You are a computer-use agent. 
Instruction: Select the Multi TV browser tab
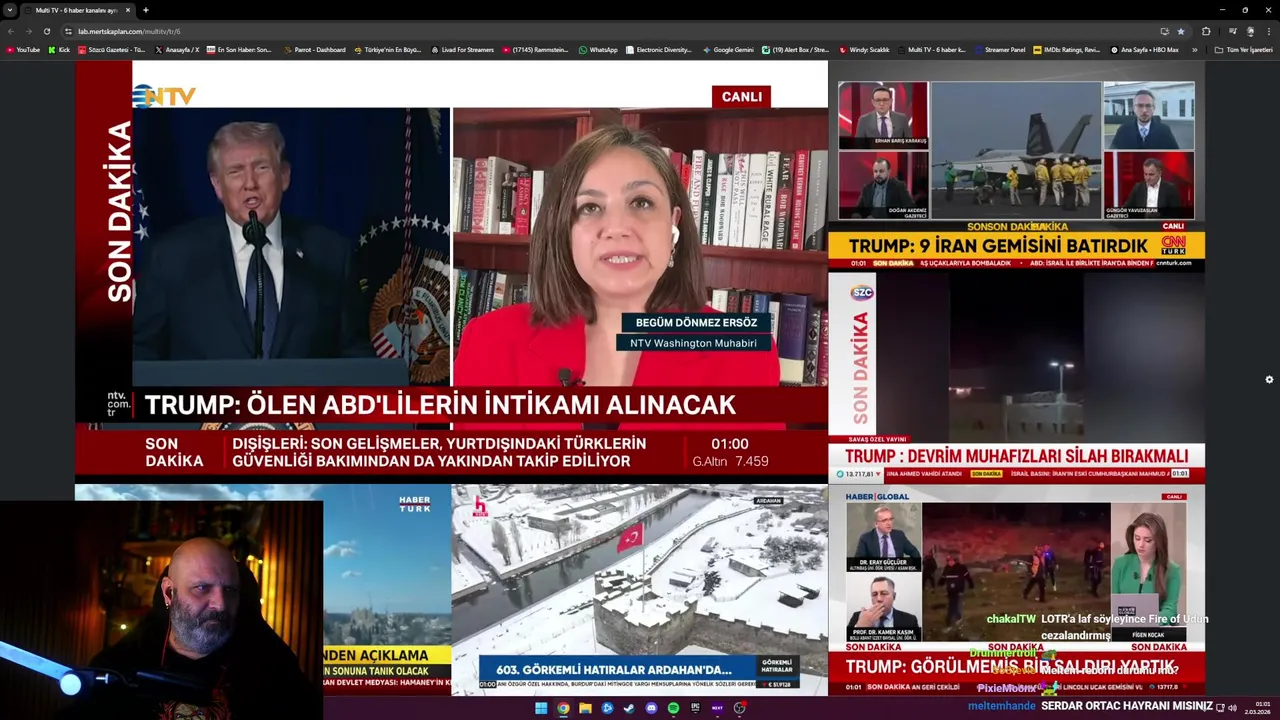[x=78, y=10]
